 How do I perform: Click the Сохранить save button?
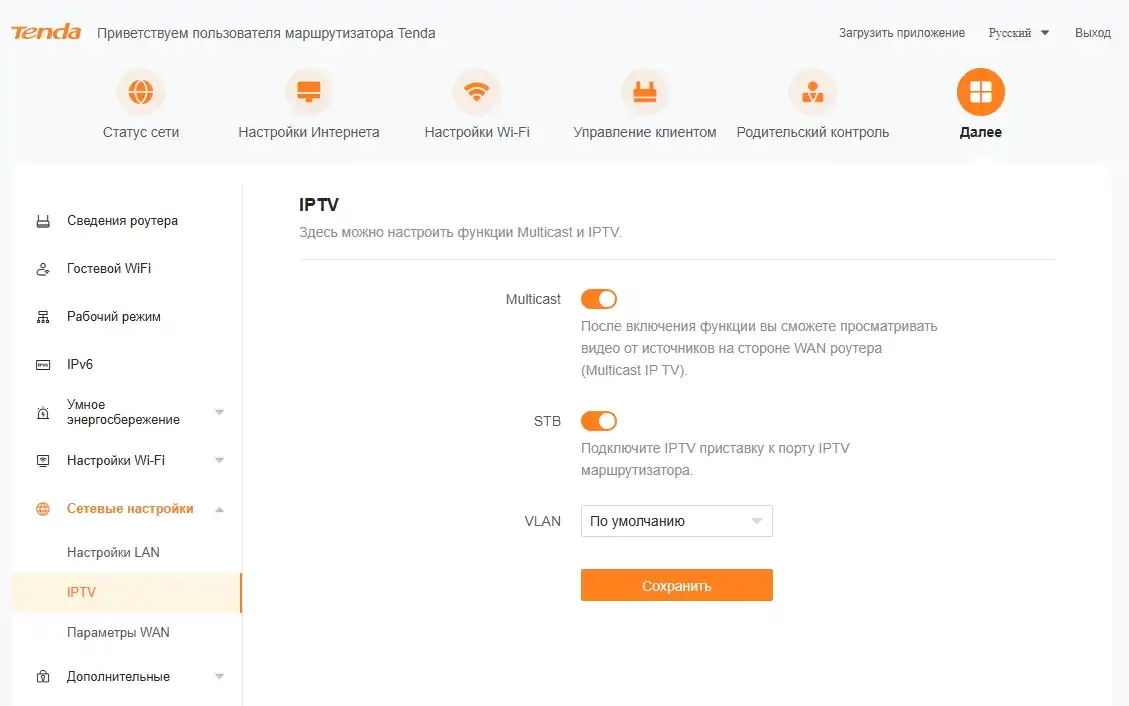[676, 585]
